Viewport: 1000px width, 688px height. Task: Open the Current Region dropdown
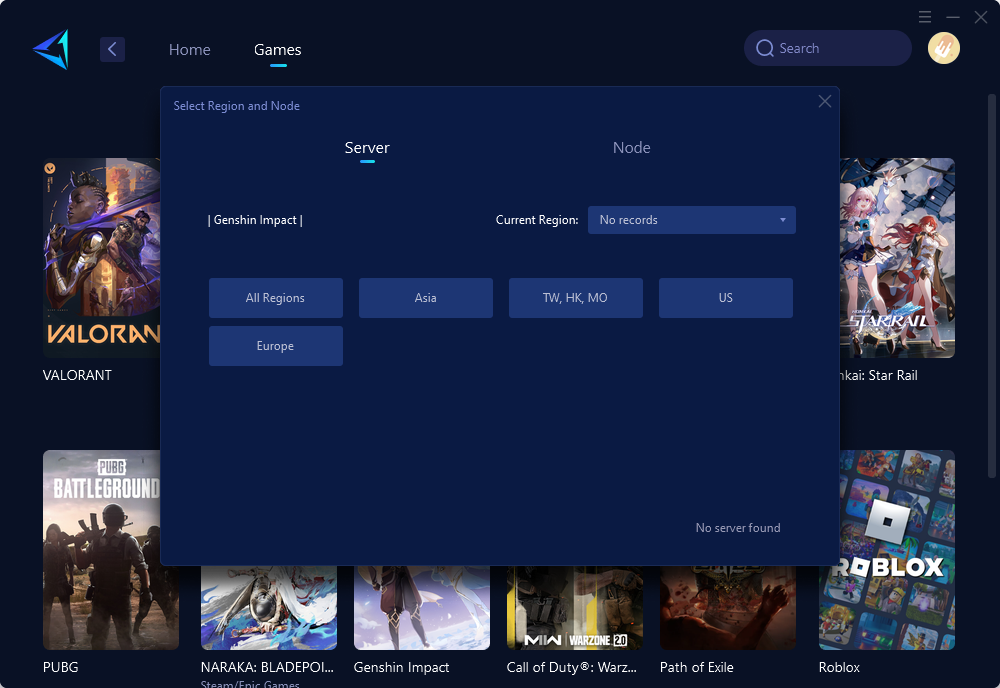pos(691,220)
